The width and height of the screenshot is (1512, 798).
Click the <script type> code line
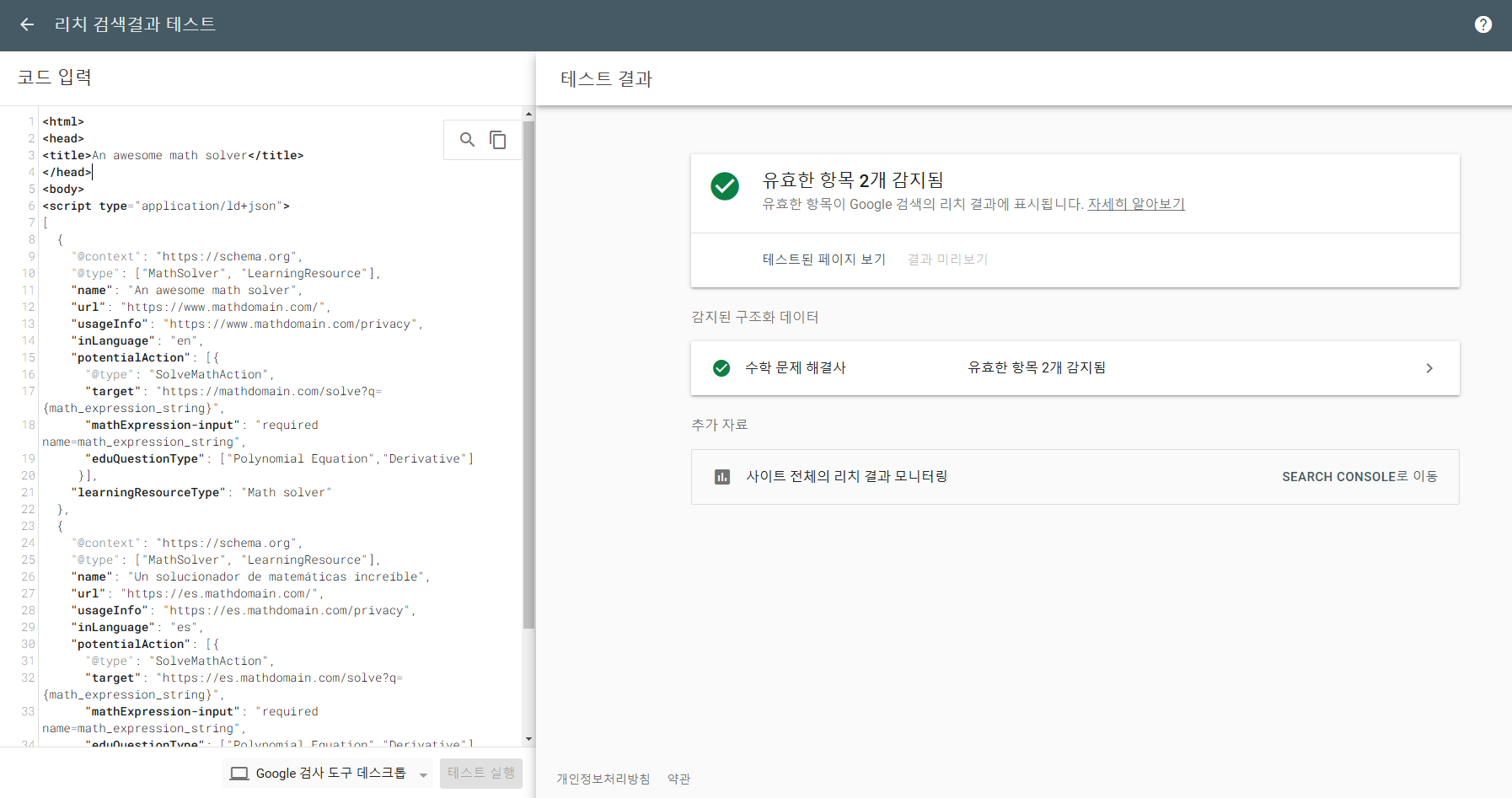pos(166,206)
